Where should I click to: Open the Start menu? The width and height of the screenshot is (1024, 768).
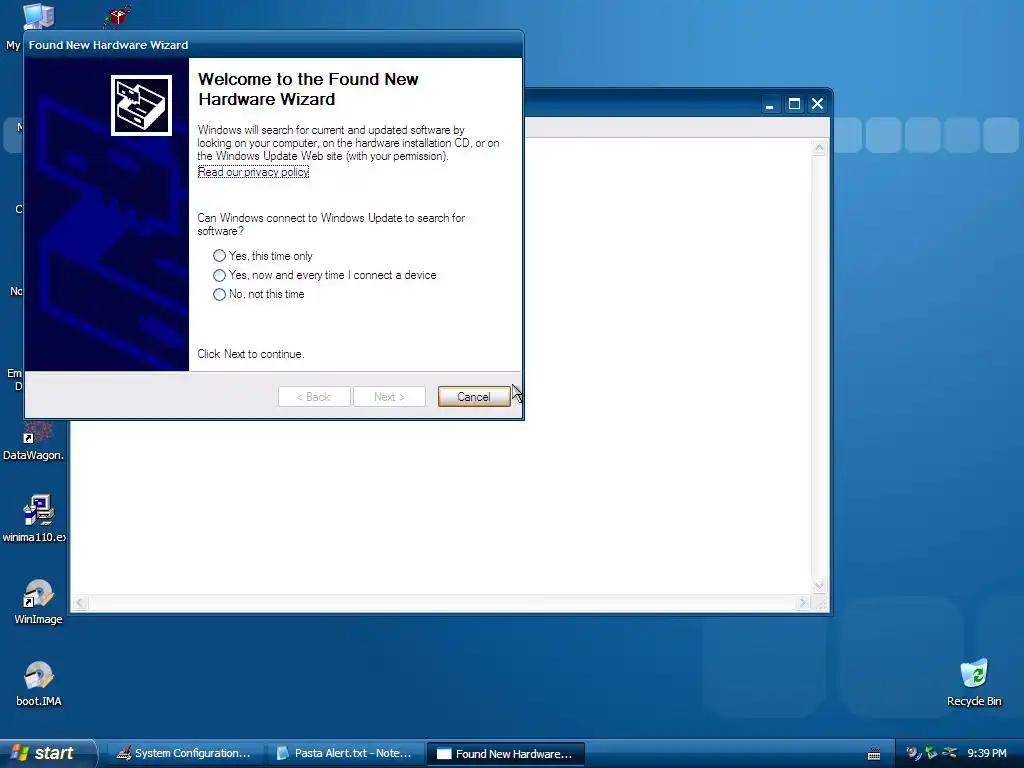[x=46, y=753]
